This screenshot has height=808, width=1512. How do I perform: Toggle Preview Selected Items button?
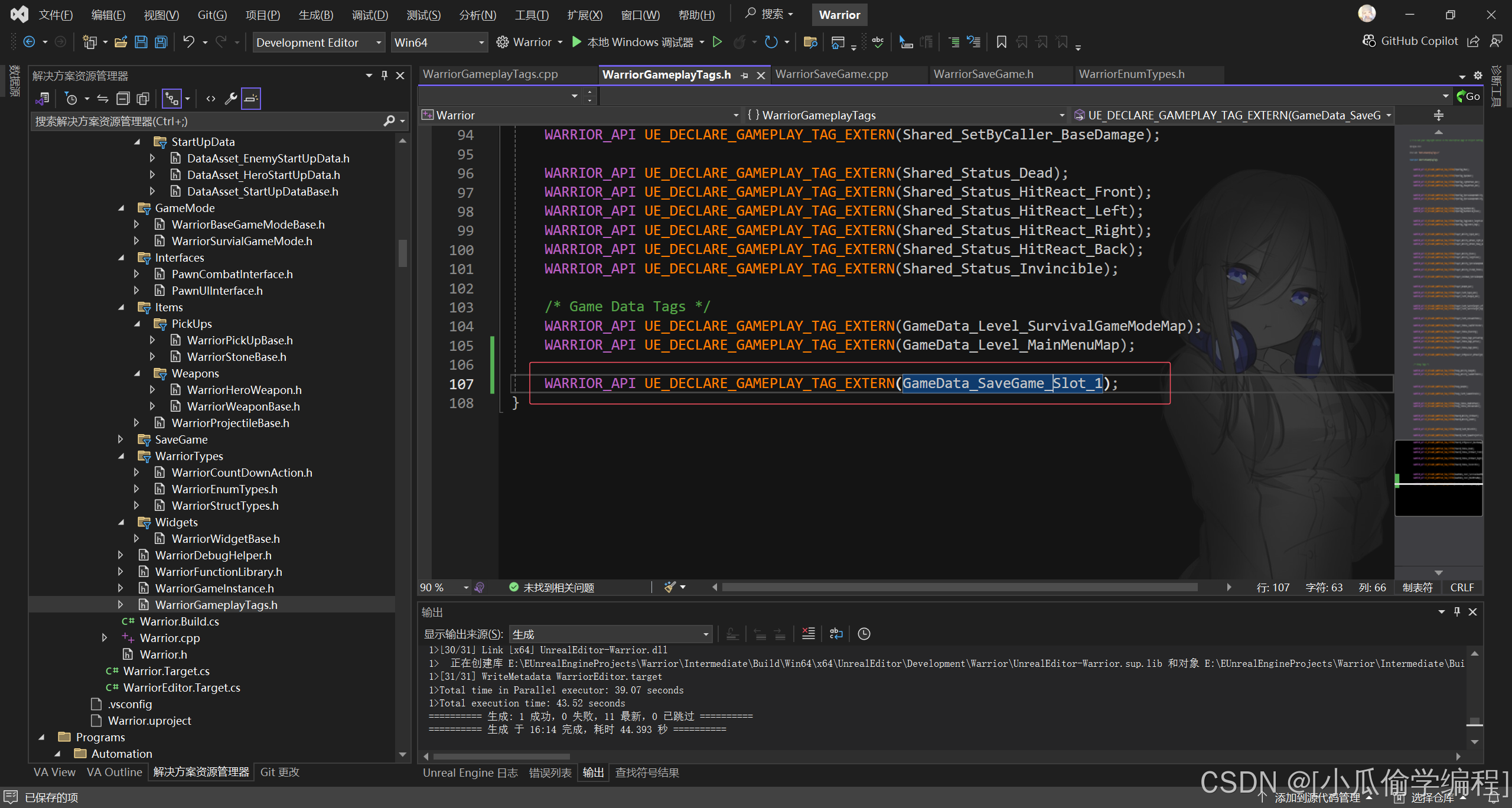[251, 99]
